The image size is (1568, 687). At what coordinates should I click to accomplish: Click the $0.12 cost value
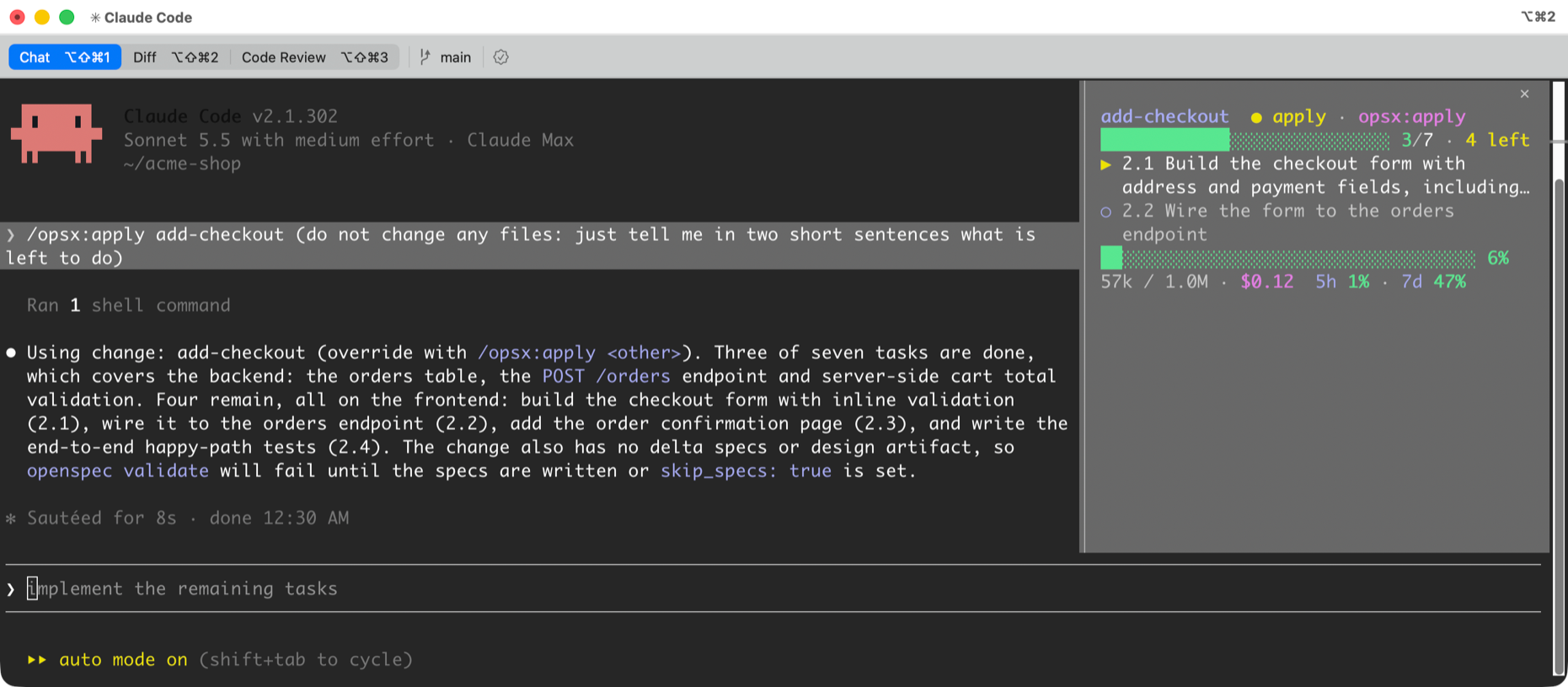(x=1266, y=282)
